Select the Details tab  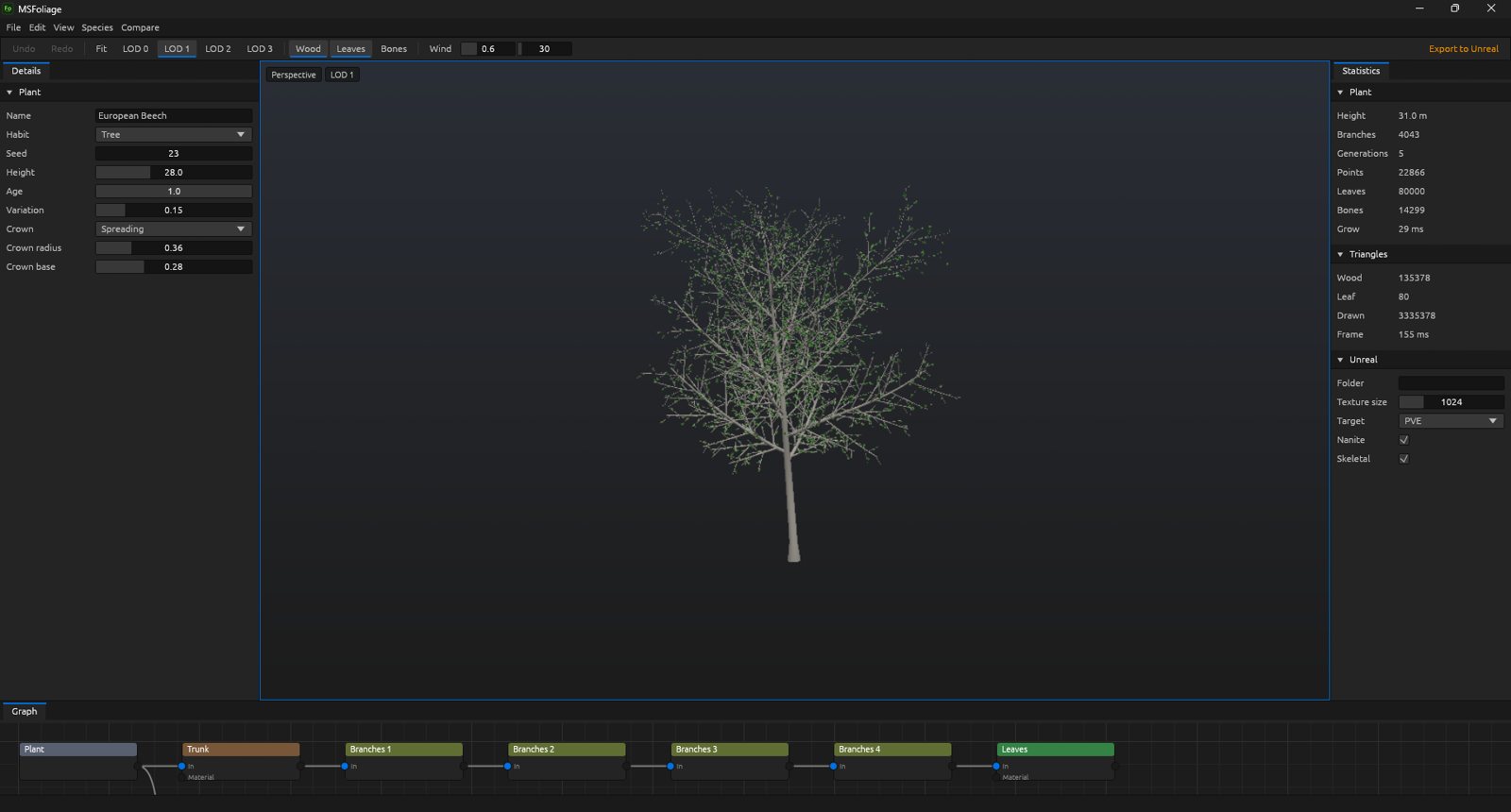[26, 71]
